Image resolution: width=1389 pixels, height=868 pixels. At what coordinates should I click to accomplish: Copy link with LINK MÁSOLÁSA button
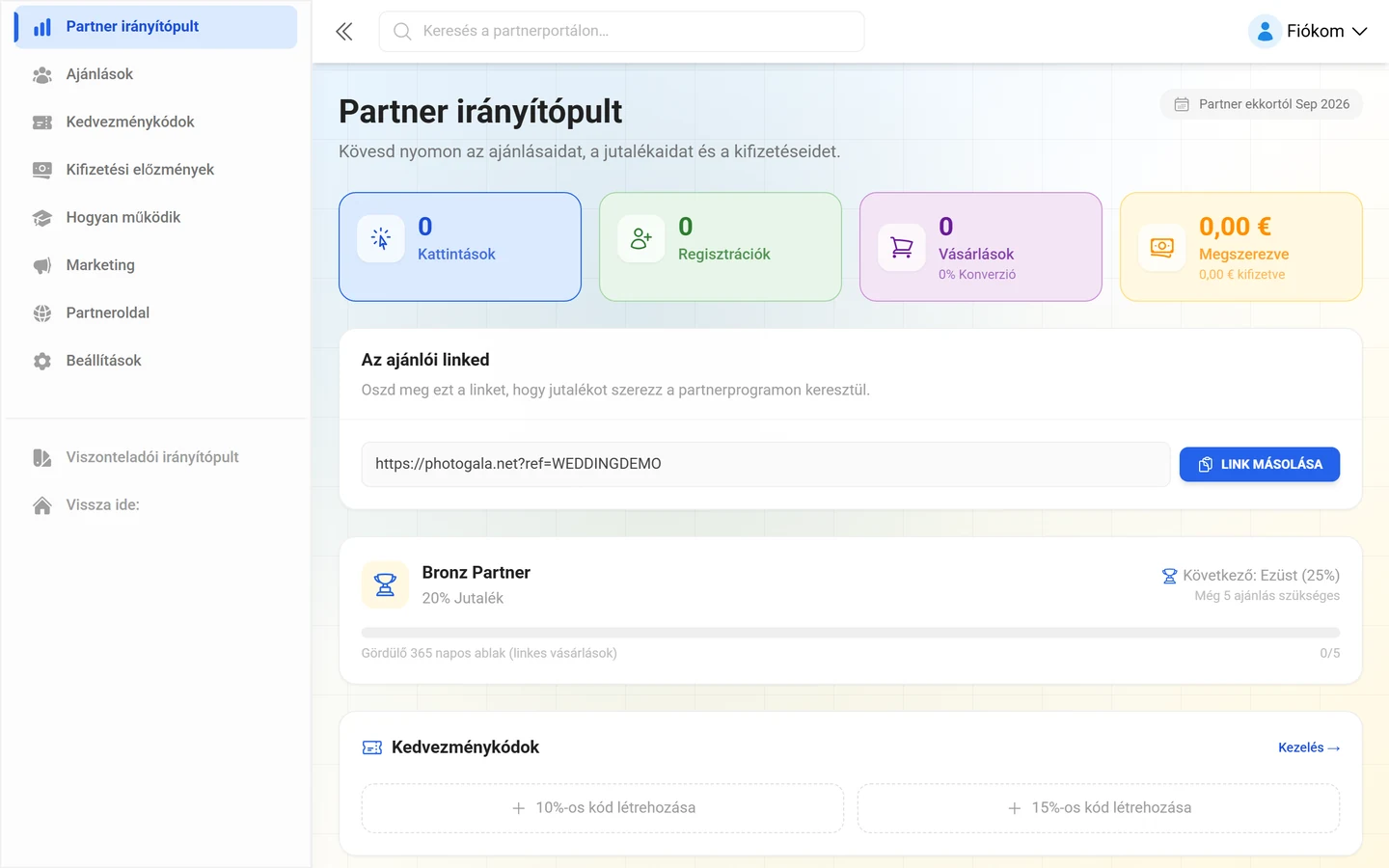[1260, 465]
